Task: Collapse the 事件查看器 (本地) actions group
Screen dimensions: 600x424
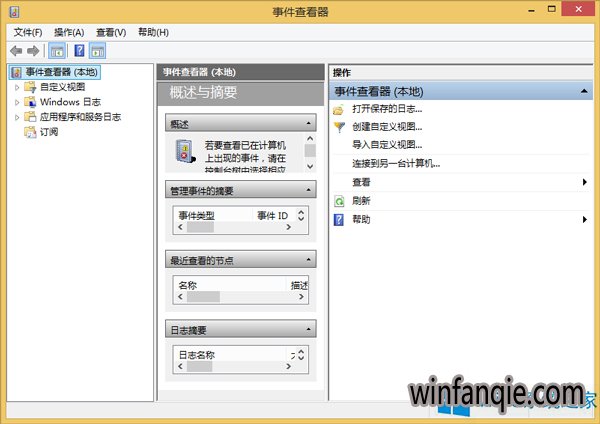Action: pyautogui.click(x=584, y=91)
